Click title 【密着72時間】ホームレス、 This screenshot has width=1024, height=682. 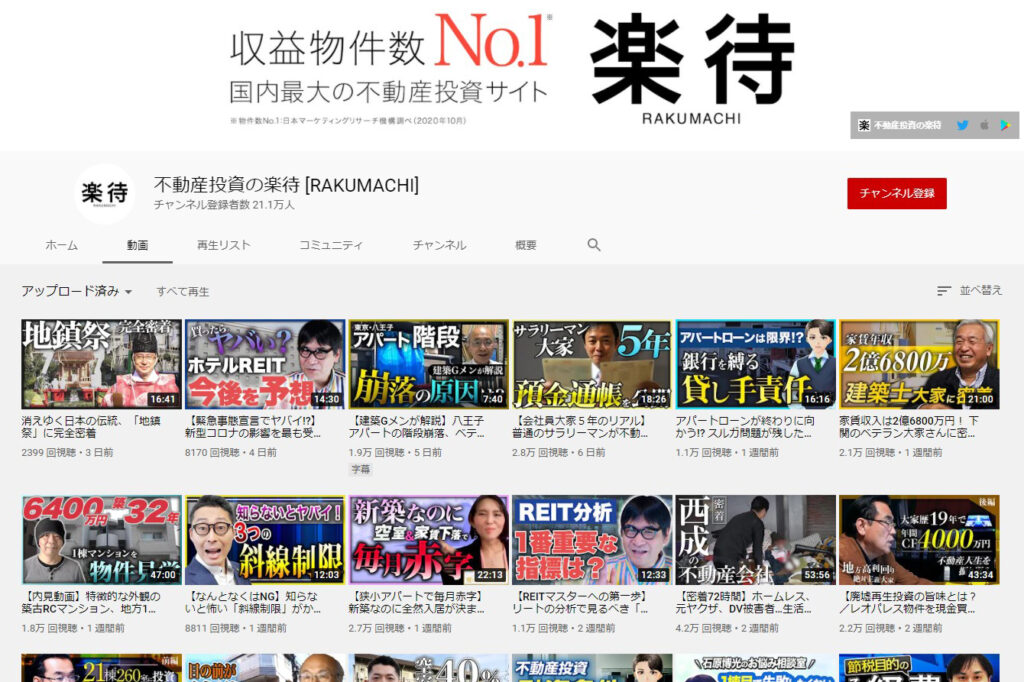pyautogui.click(x=743, y=602)
